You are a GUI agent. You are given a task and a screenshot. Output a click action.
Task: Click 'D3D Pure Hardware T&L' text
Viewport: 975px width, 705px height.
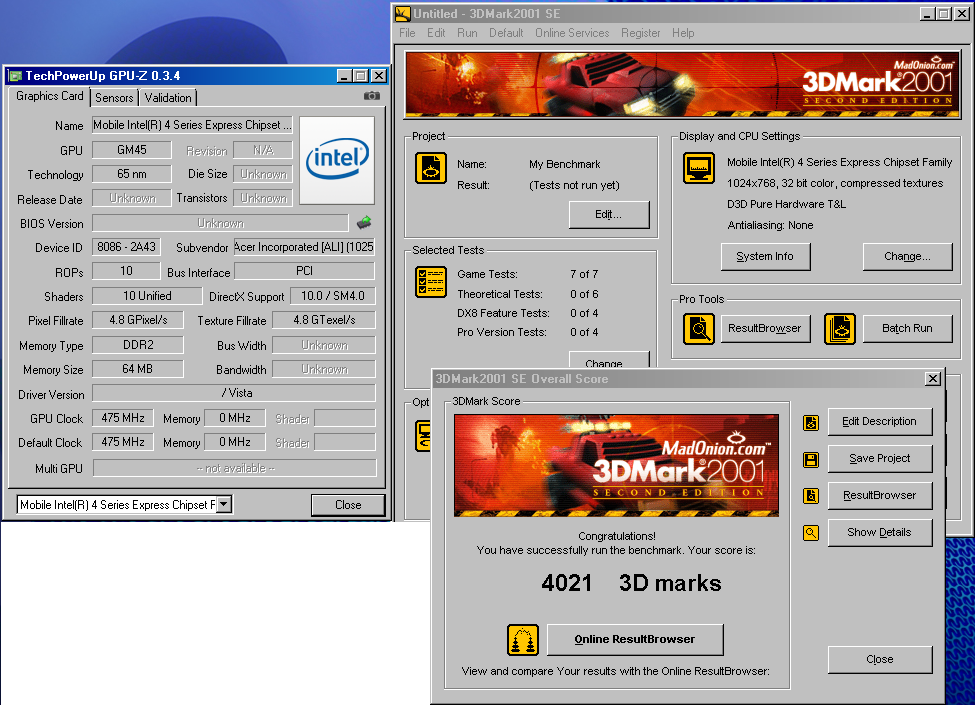coord(786,204)
